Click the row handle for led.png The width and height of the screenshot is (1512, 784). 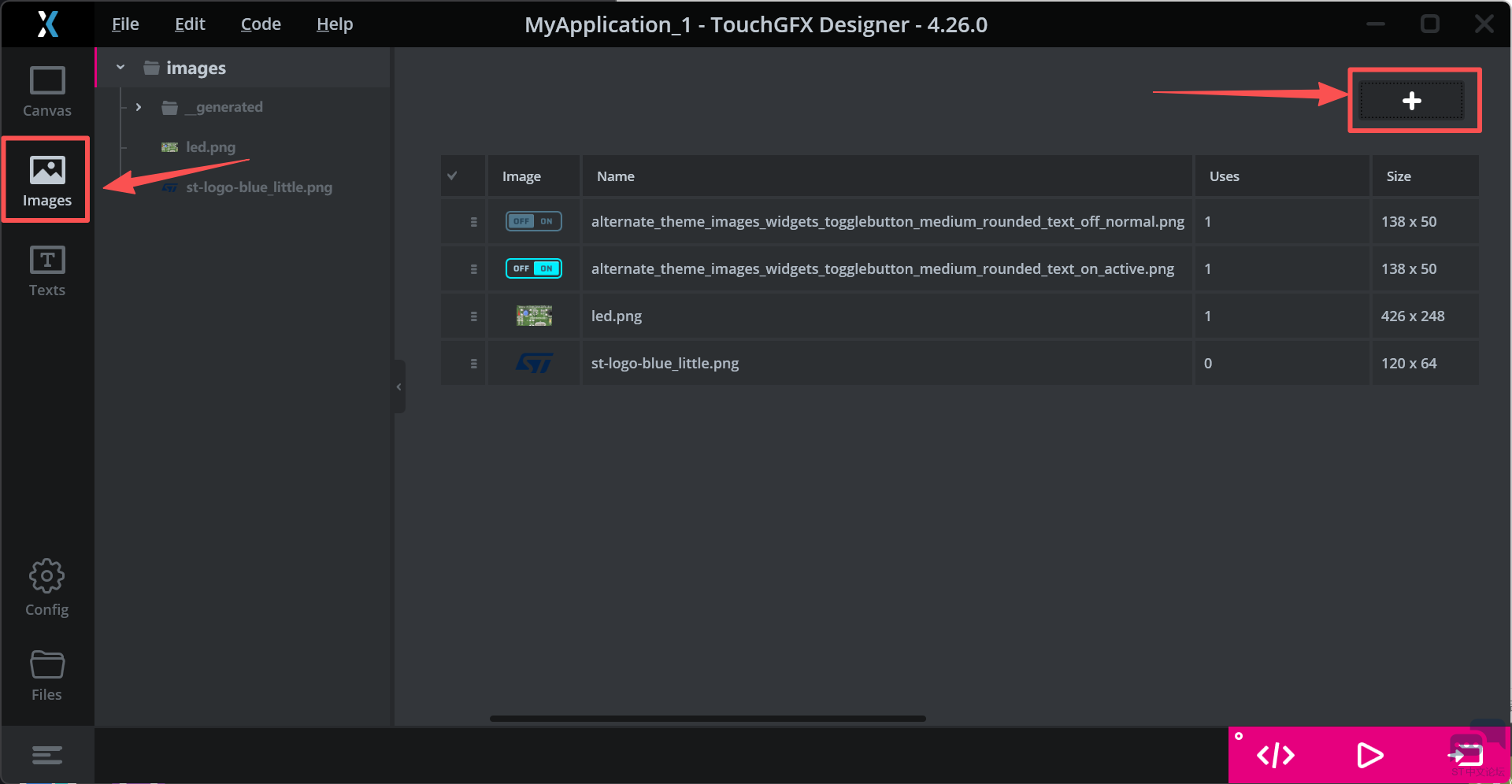(473, 316)
